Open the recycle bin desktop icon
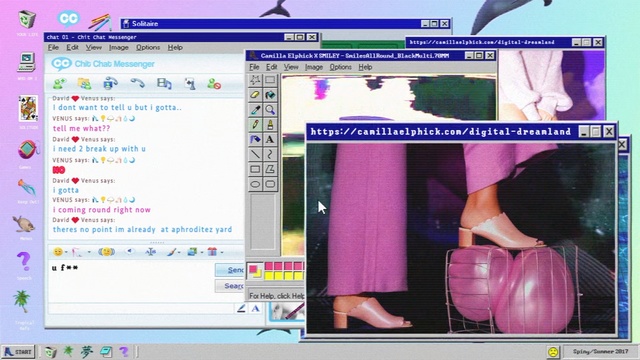 [27, 20]
